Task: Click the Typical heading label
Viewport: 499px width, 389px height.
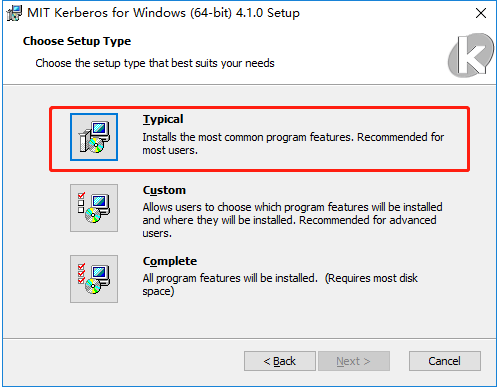Action: [x=163, y=119]
